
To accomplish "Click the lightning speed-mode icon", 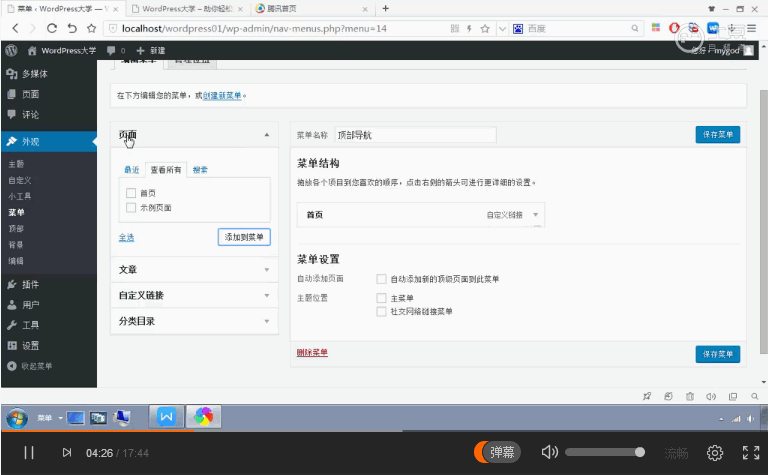I will 469,28.
